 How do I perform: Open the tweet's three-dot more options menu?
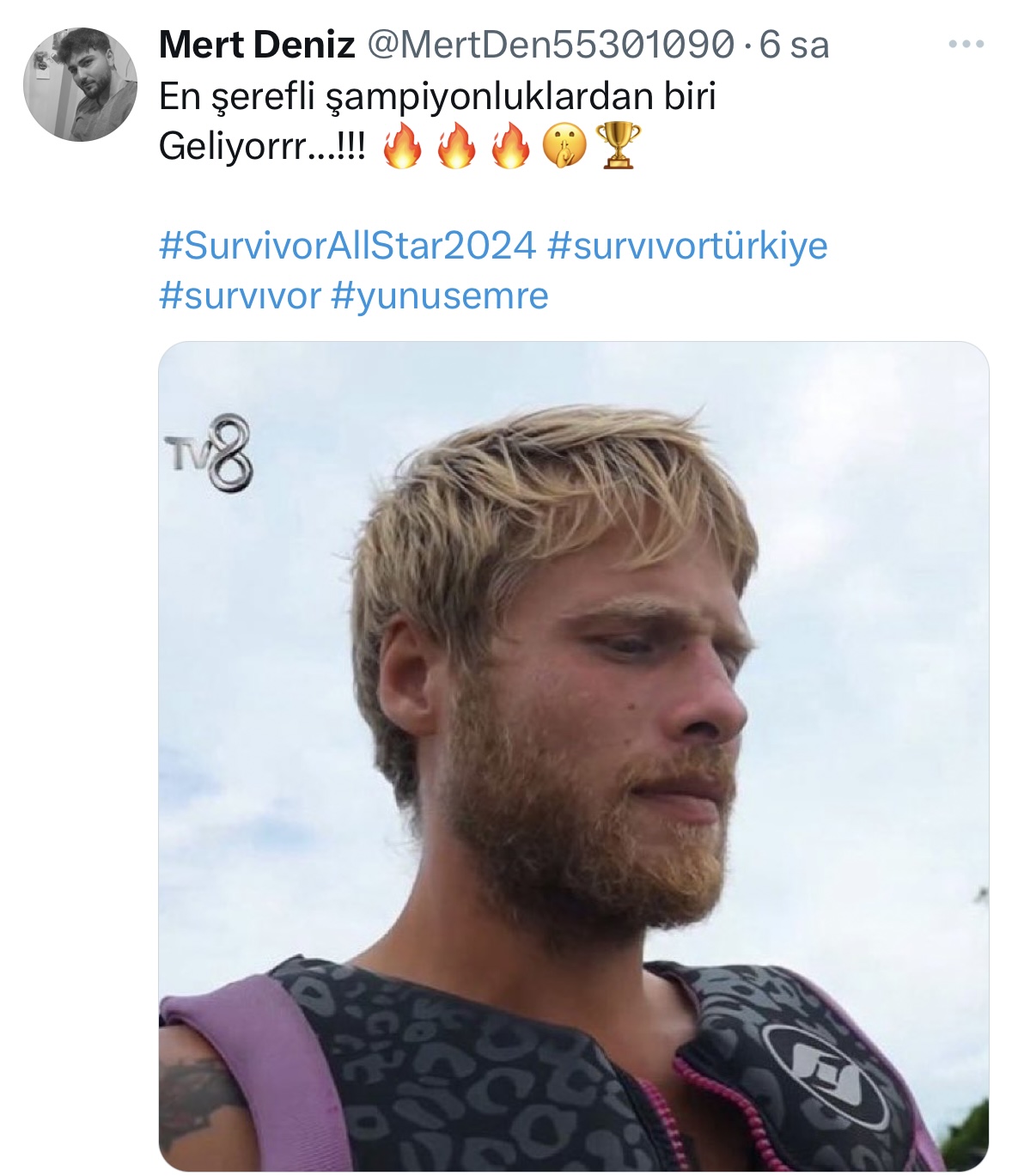tap(966, 44)
